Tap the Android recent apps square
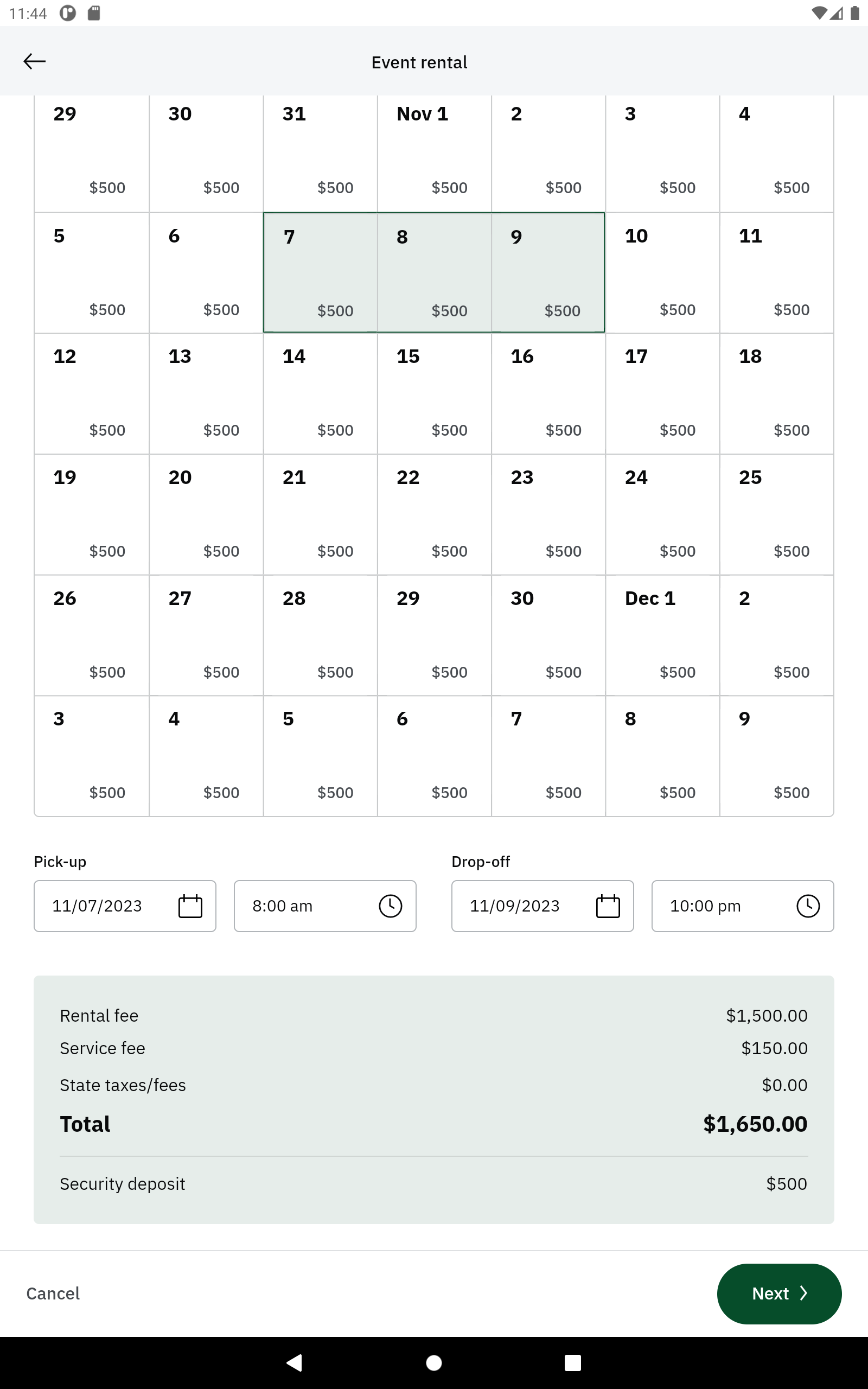 pos(572,1362)
